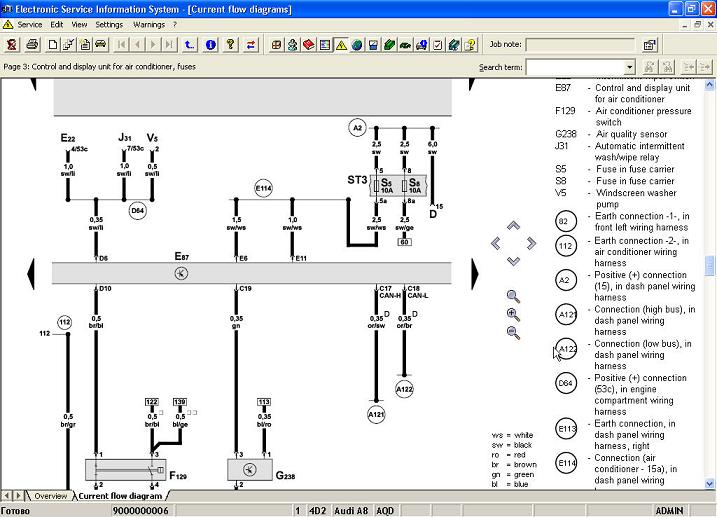Open the Service menu

30,24
